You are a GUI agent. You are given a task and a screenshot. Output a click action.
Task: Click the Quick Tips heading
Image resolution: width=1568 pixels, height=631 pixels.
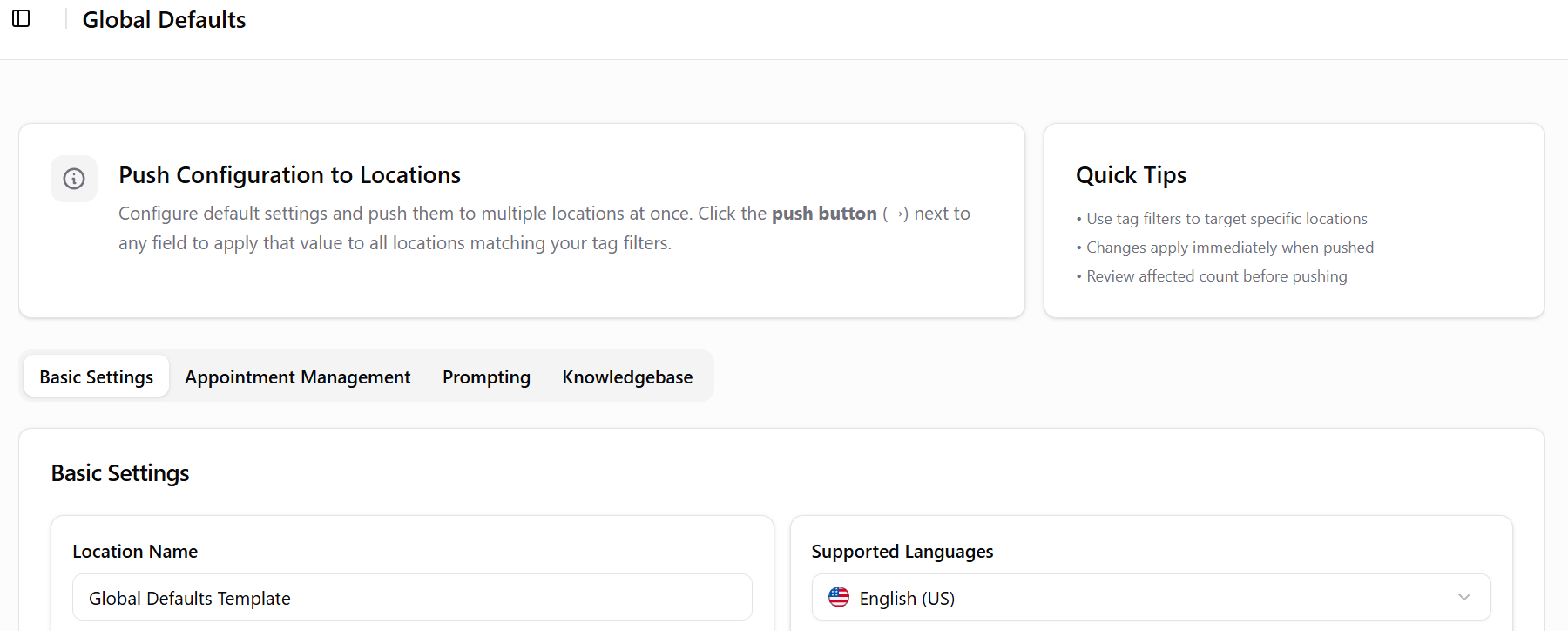tap(1131, 175)
